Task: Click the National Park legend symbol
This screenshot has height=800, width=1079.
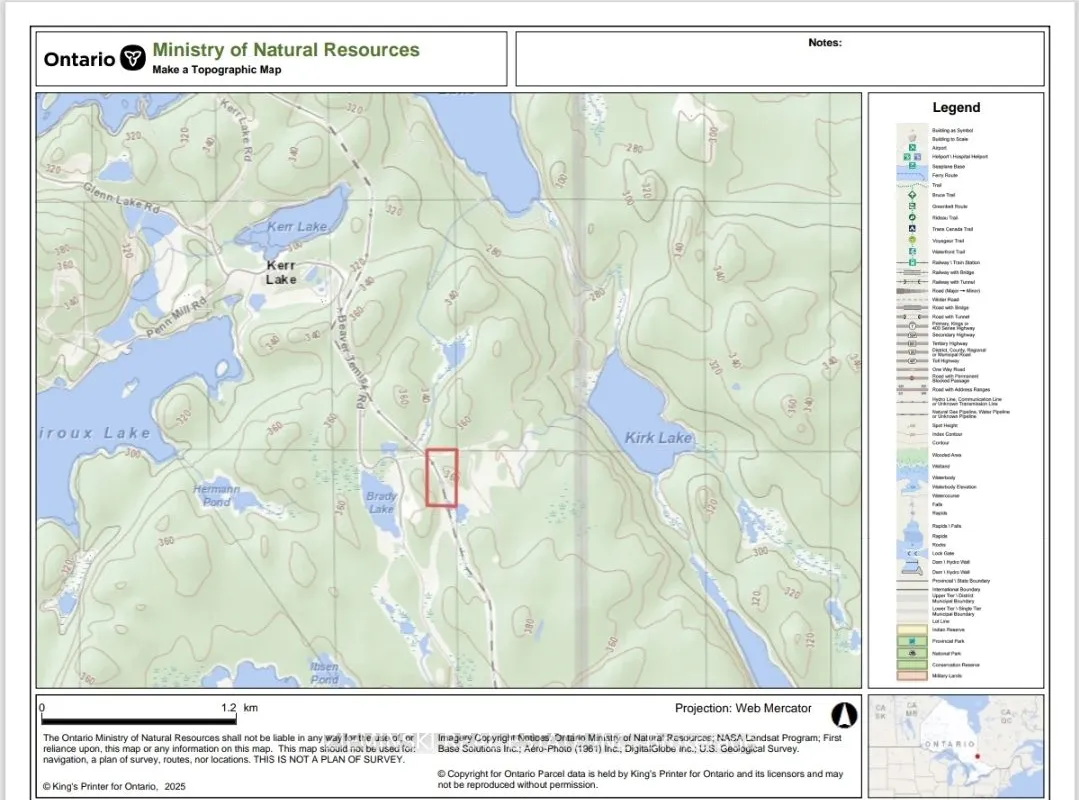Action: (x=912, y=653)
